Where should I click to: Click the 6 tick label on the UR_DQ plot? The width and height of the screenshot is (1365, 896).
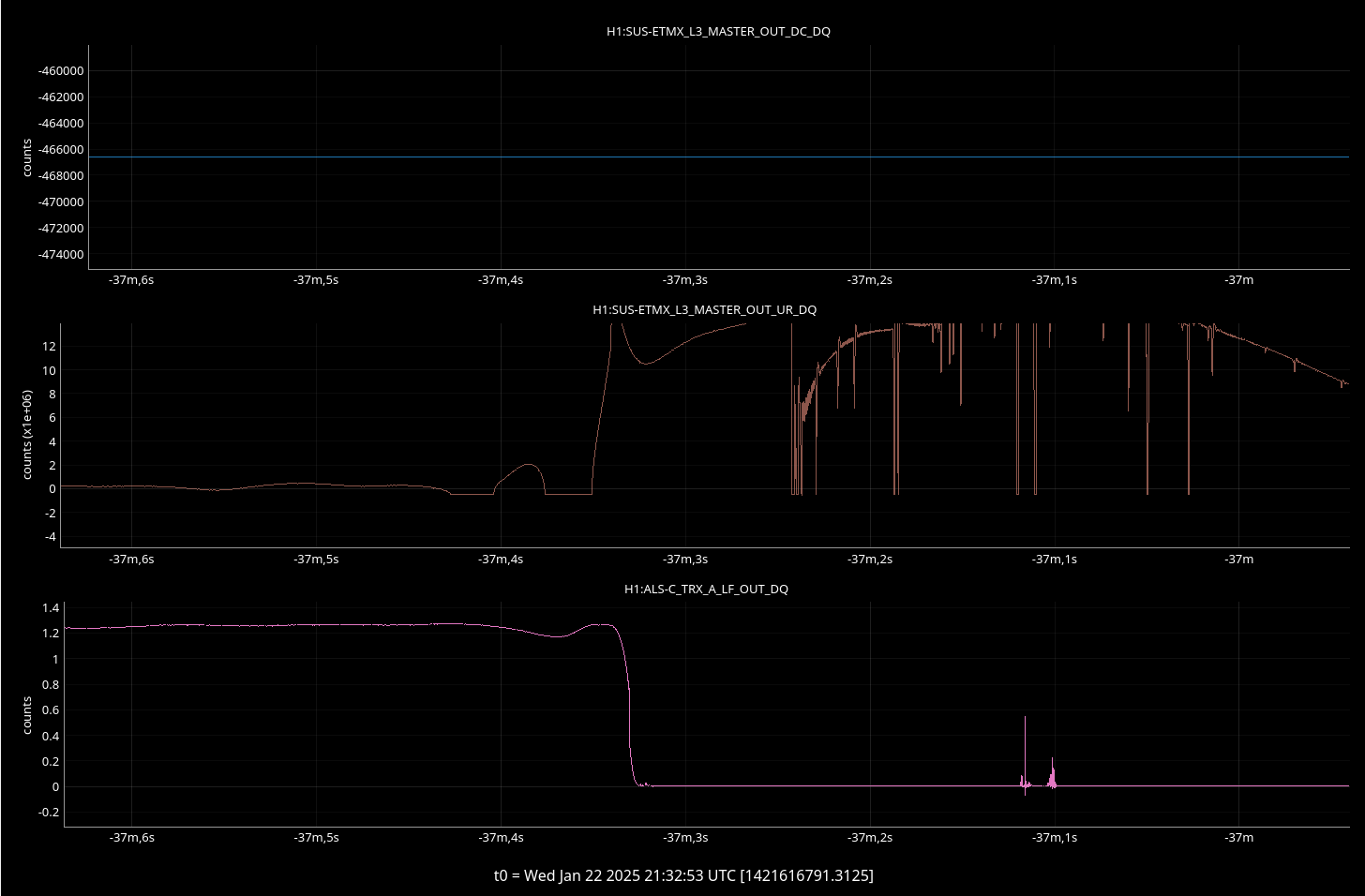[x=52, y=418]
